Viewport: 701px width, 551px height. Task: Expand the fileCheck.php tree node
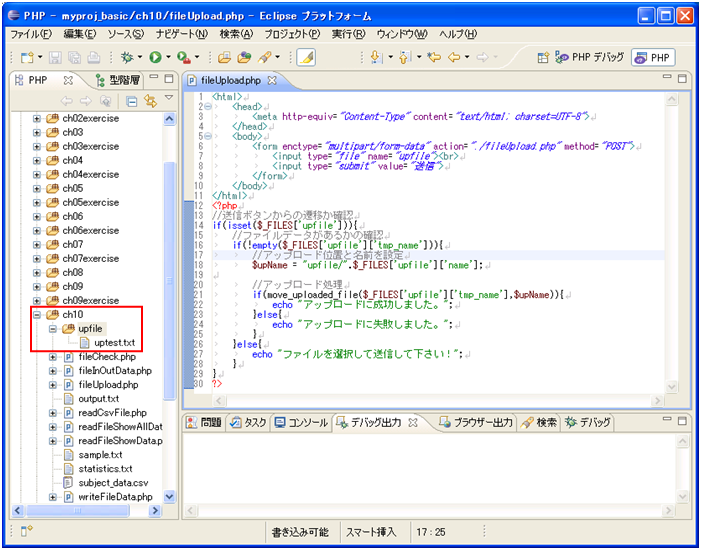point(52,357)
